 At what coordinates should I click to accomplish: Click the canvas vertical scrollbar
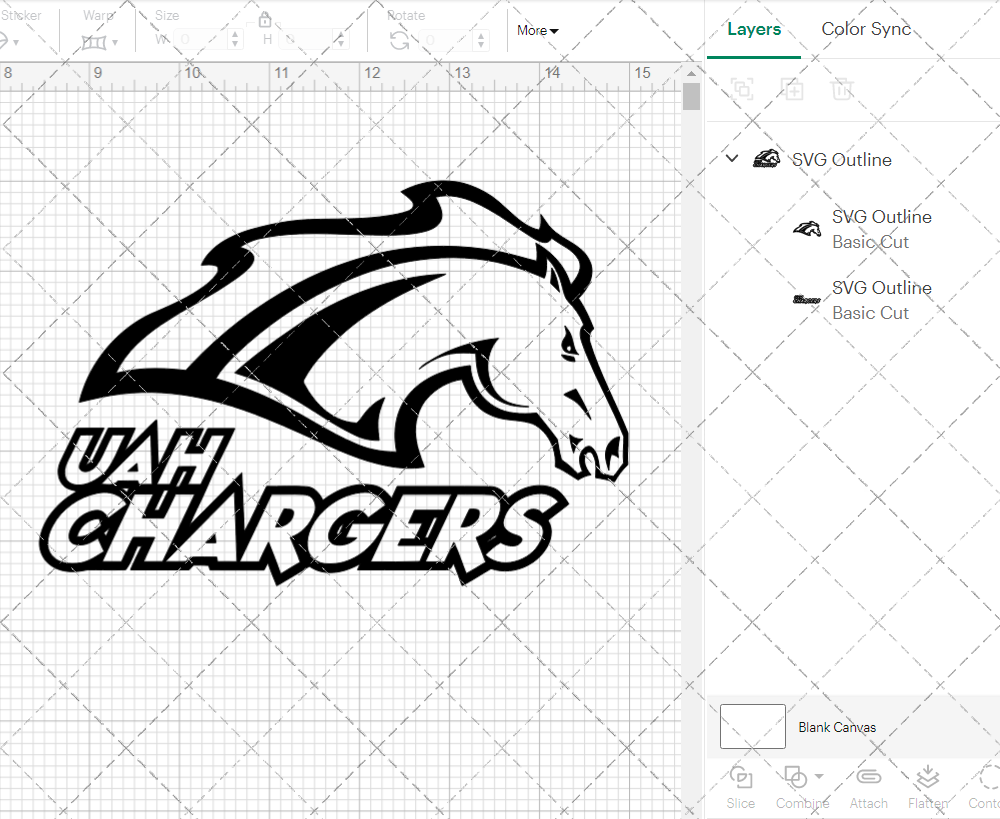690,95
